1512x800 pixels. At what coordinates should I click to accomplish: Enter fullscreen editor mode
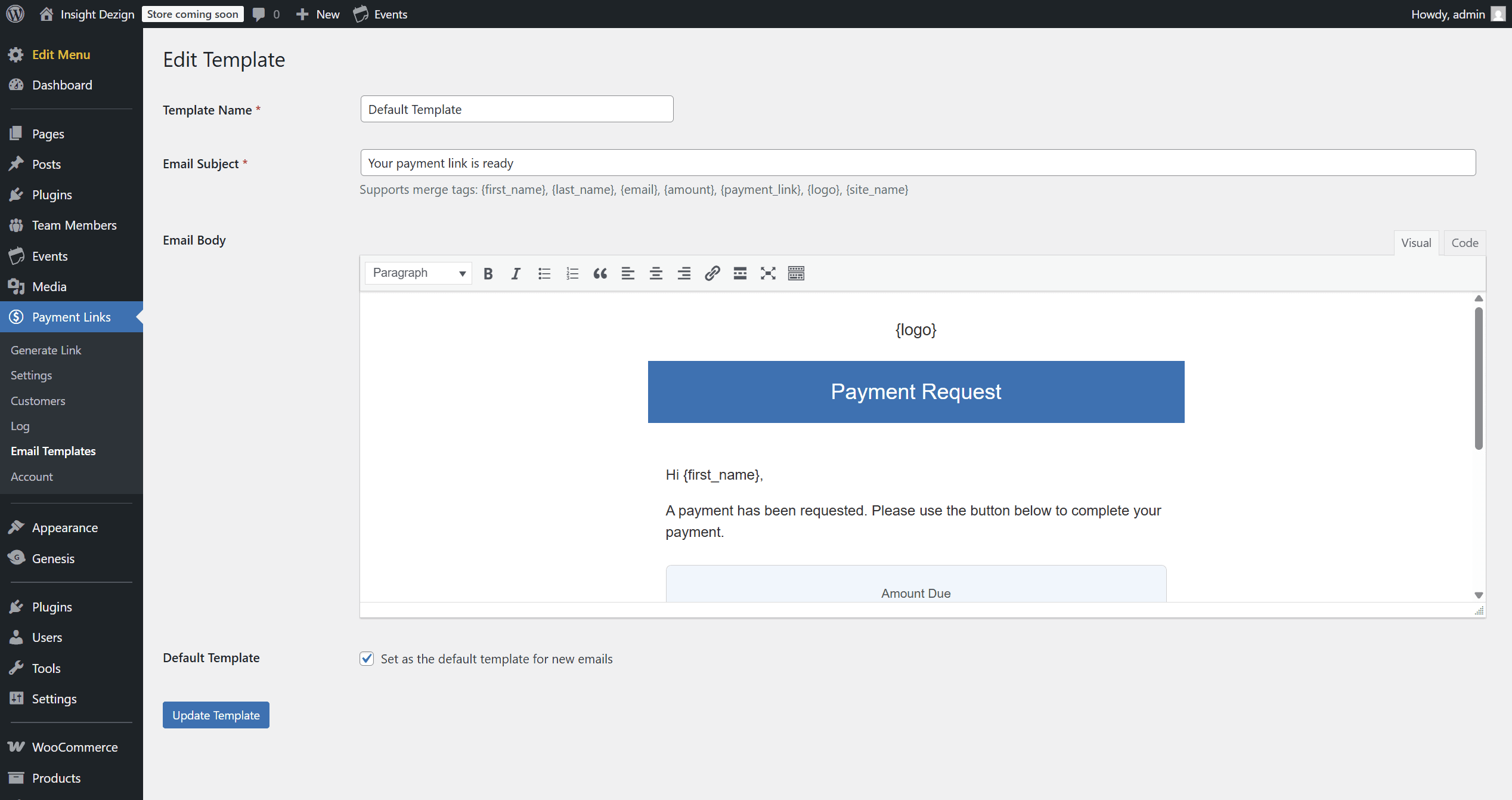coord(768,273)
